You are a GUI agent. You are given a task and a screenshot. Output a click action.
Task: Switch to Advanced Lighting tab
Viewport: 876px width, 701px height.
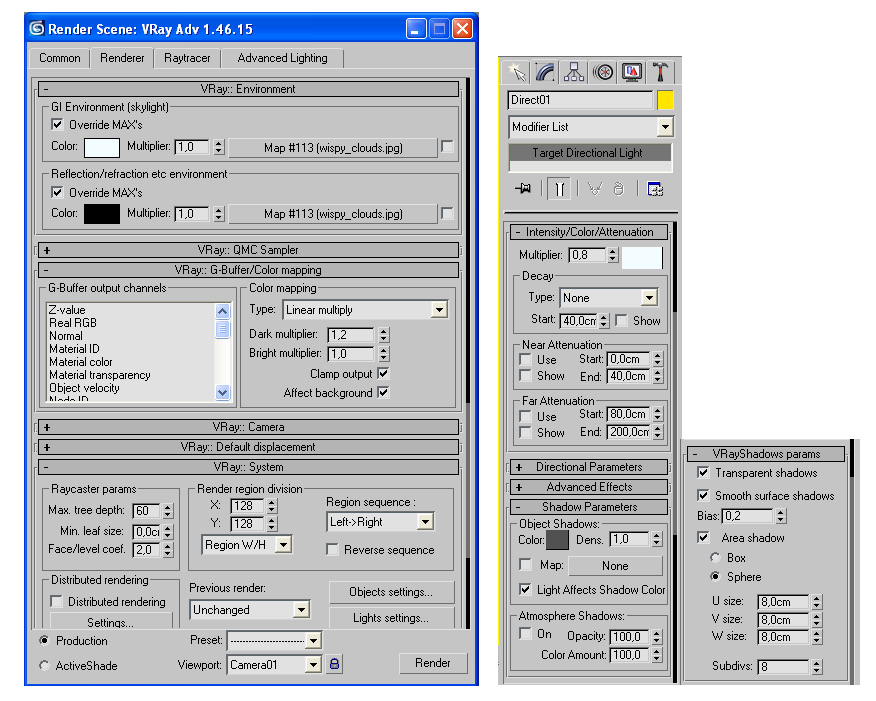(282, 58)
